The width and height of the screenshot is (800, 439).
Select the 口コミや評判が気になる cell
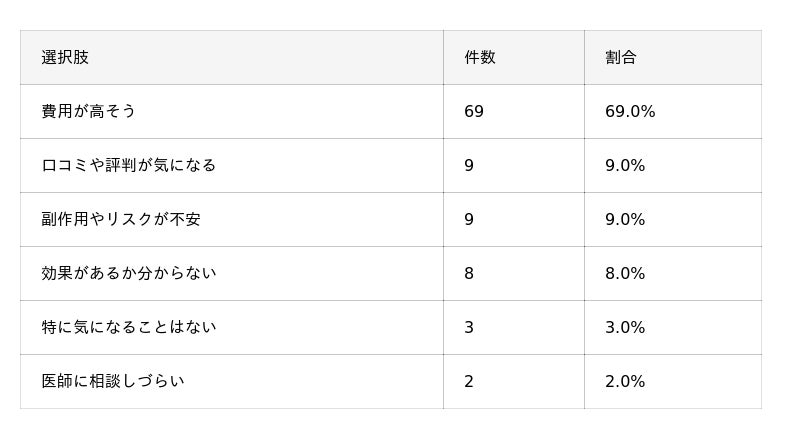click(x=232, y=165)
